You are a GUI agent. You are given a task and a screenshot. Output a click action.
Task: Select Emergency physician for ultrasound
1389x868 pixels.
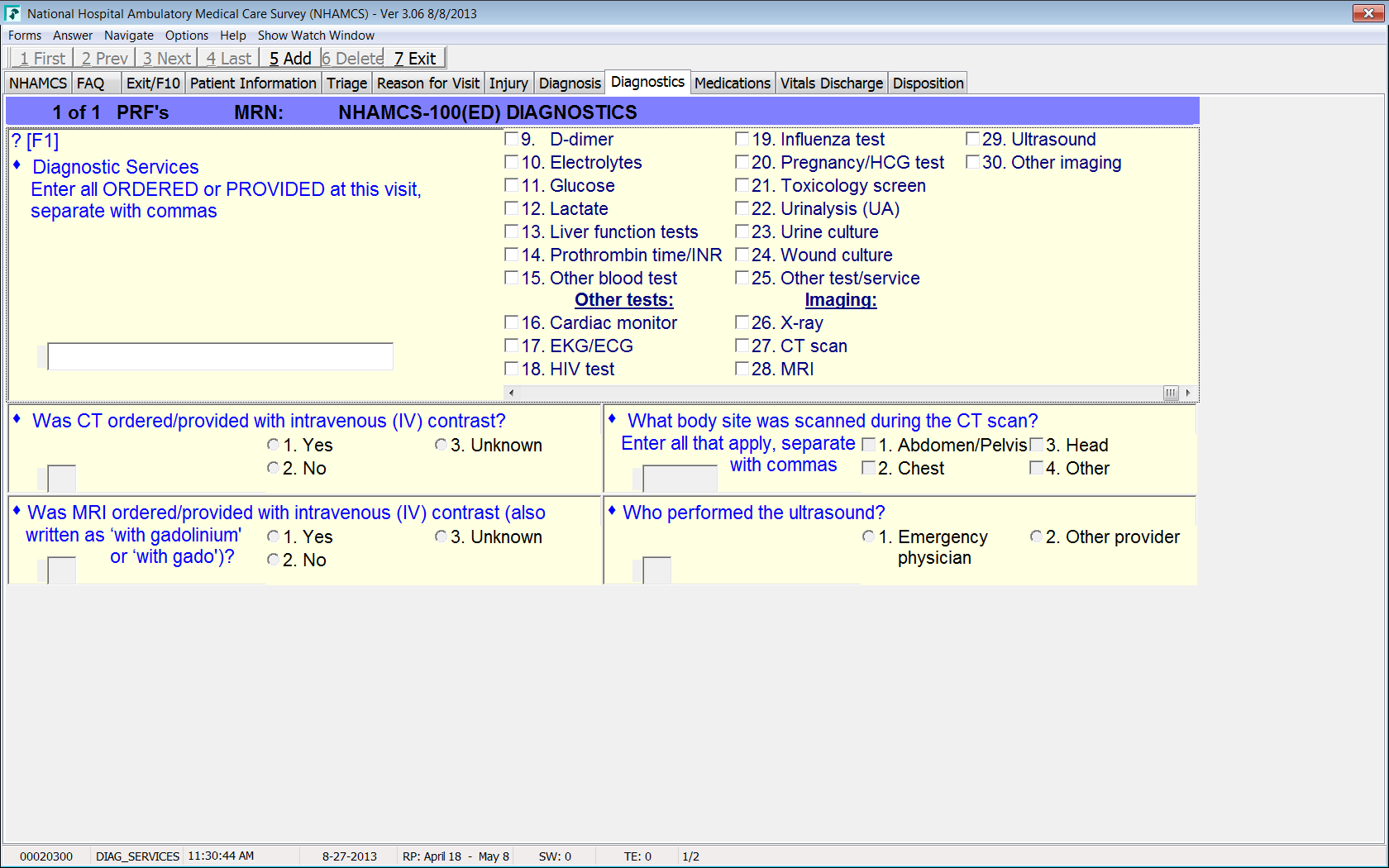click(x=868, y=537)
